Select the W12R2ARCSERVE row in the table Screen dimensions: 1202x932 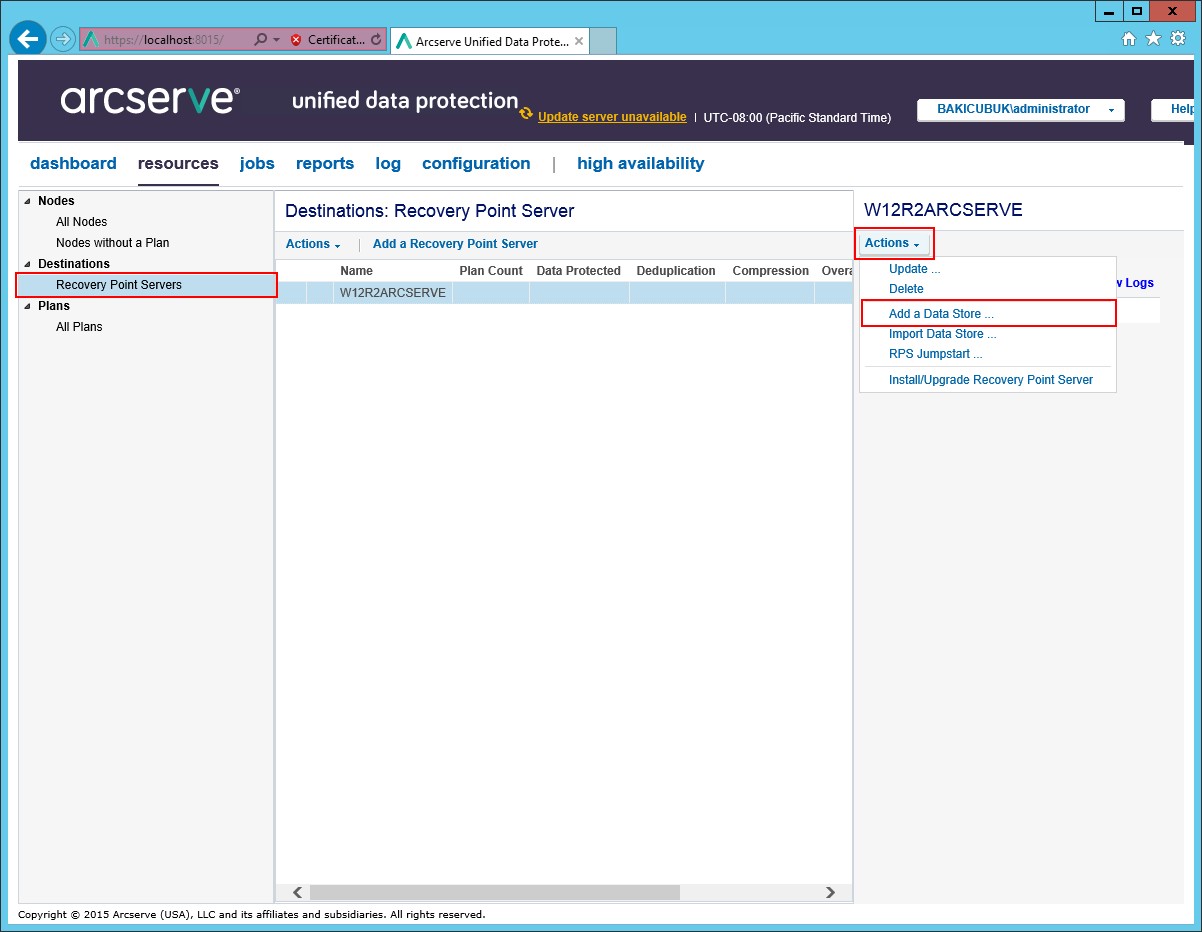click(x=564, y=293)
